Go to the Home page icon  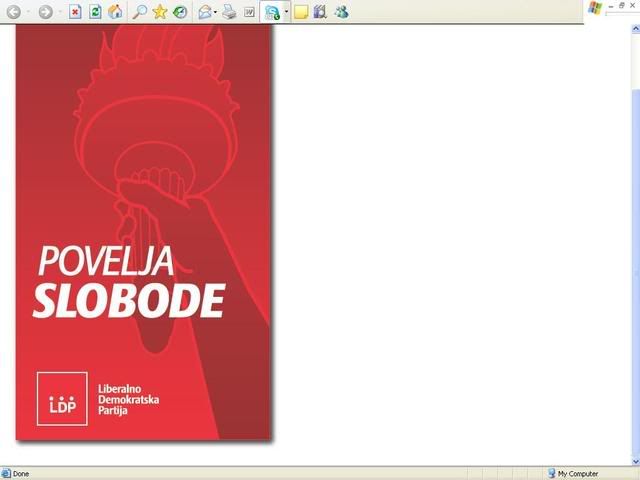click(115, 12)
